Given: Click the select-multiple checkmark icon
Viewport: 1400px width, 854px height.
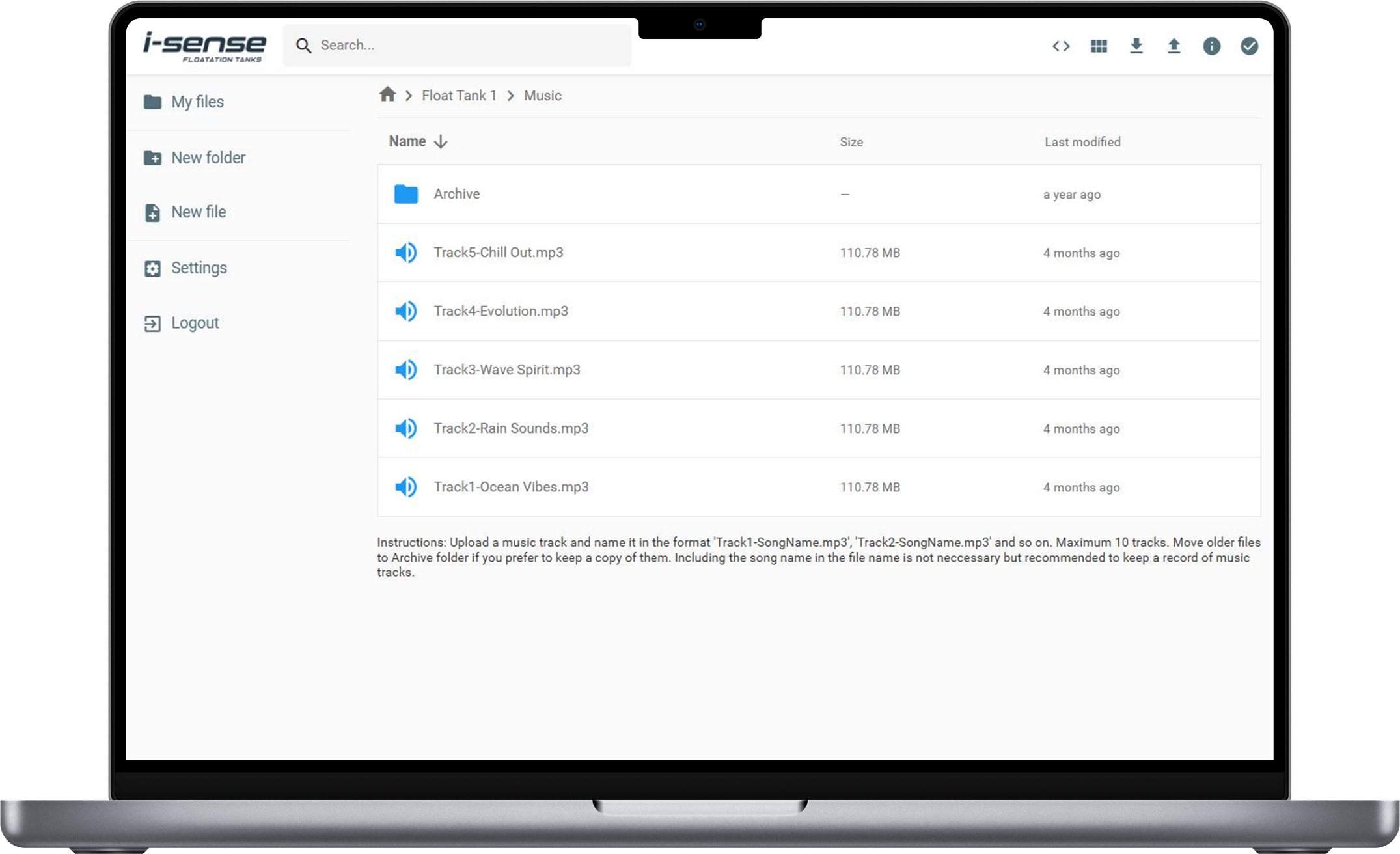Looking at the screenshot, I should [1249, 46].
